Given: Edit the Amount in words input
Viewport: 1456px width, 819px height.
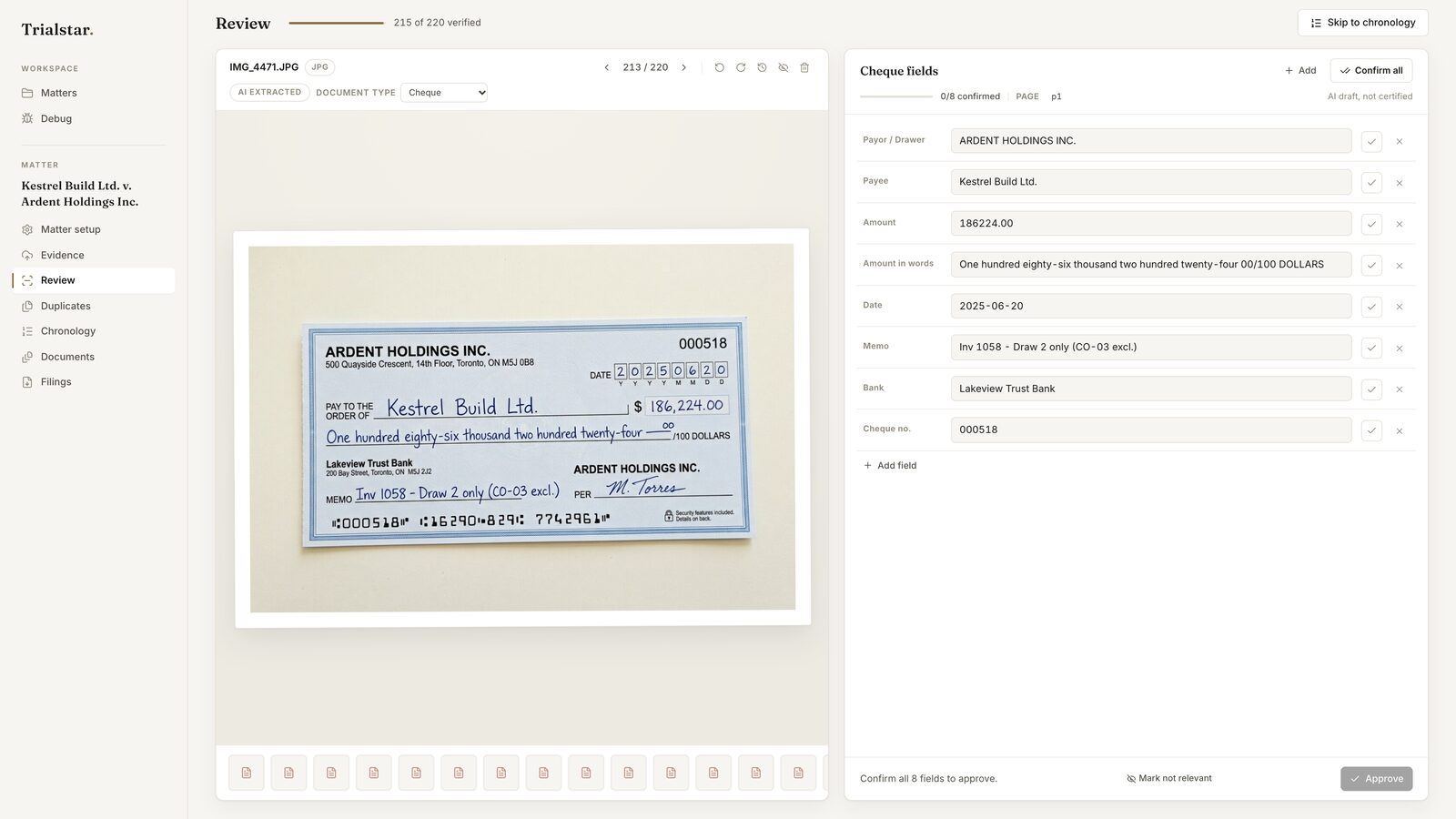Looking at the screenshot, I should coord(1151,265).
